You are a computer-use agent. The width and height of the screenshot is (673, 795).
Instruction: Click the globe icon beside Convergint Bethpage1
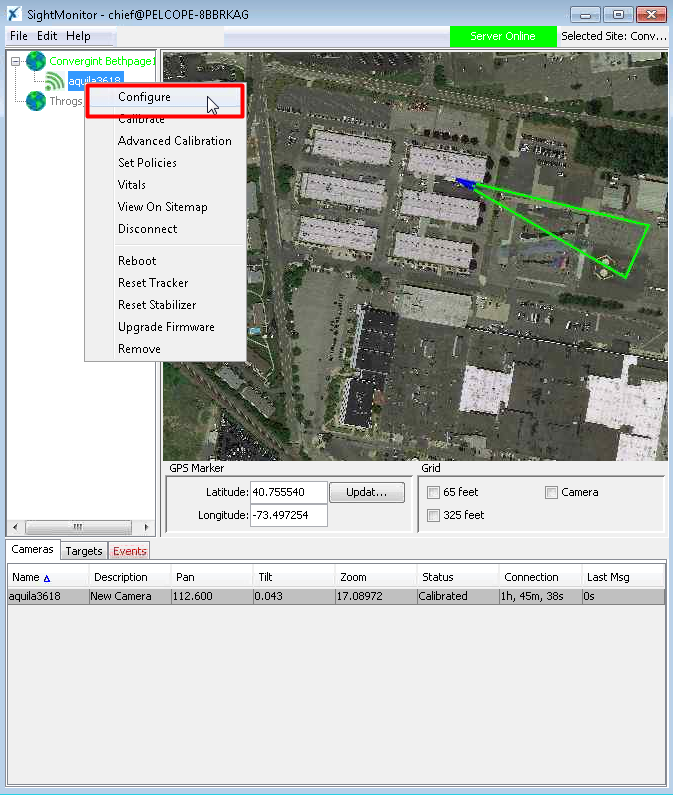click(36, 61)
